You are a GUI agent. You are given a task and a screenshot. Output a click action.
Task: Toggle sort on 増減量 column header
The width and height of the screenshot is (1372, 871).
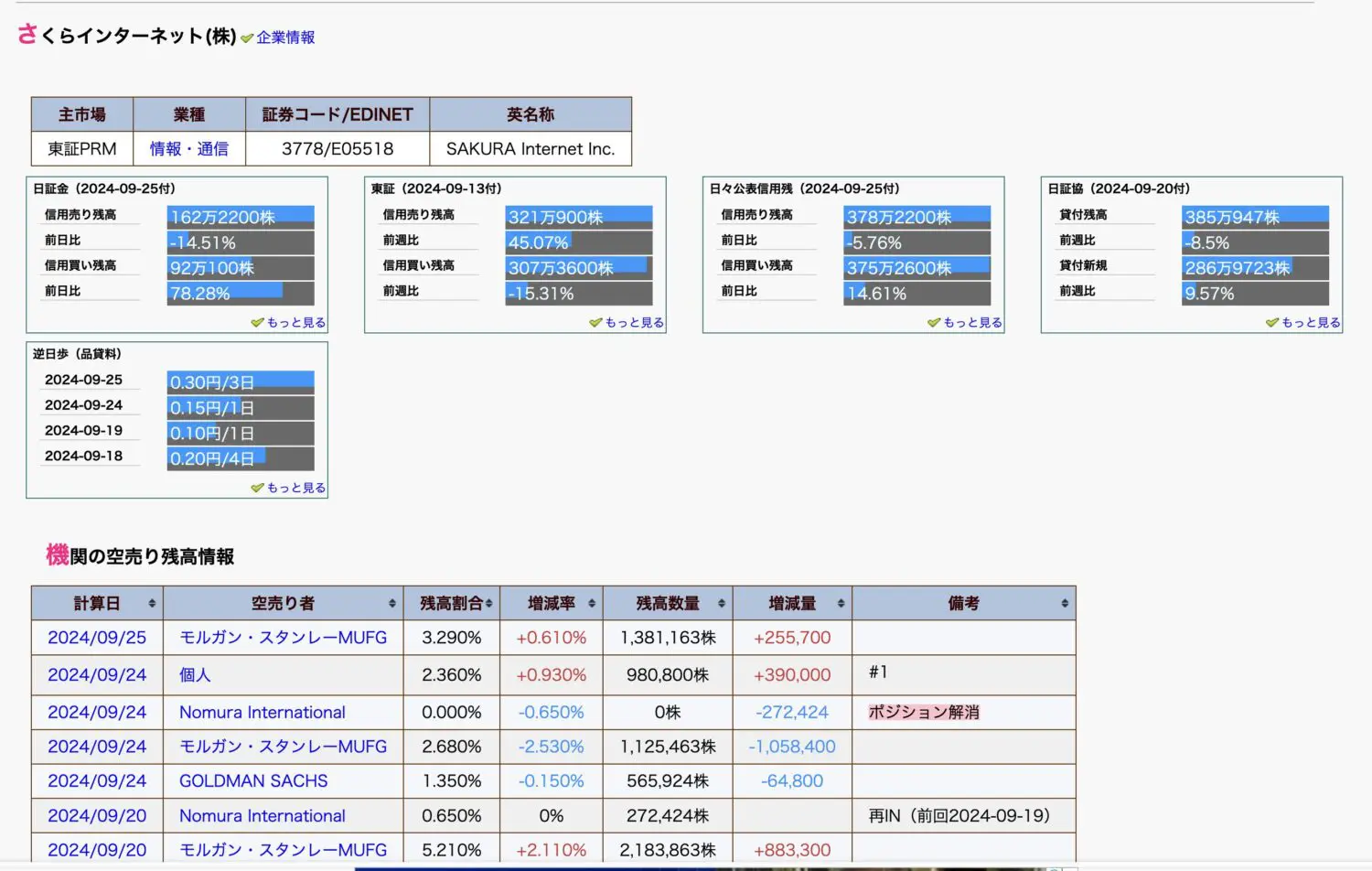(841, 604)
